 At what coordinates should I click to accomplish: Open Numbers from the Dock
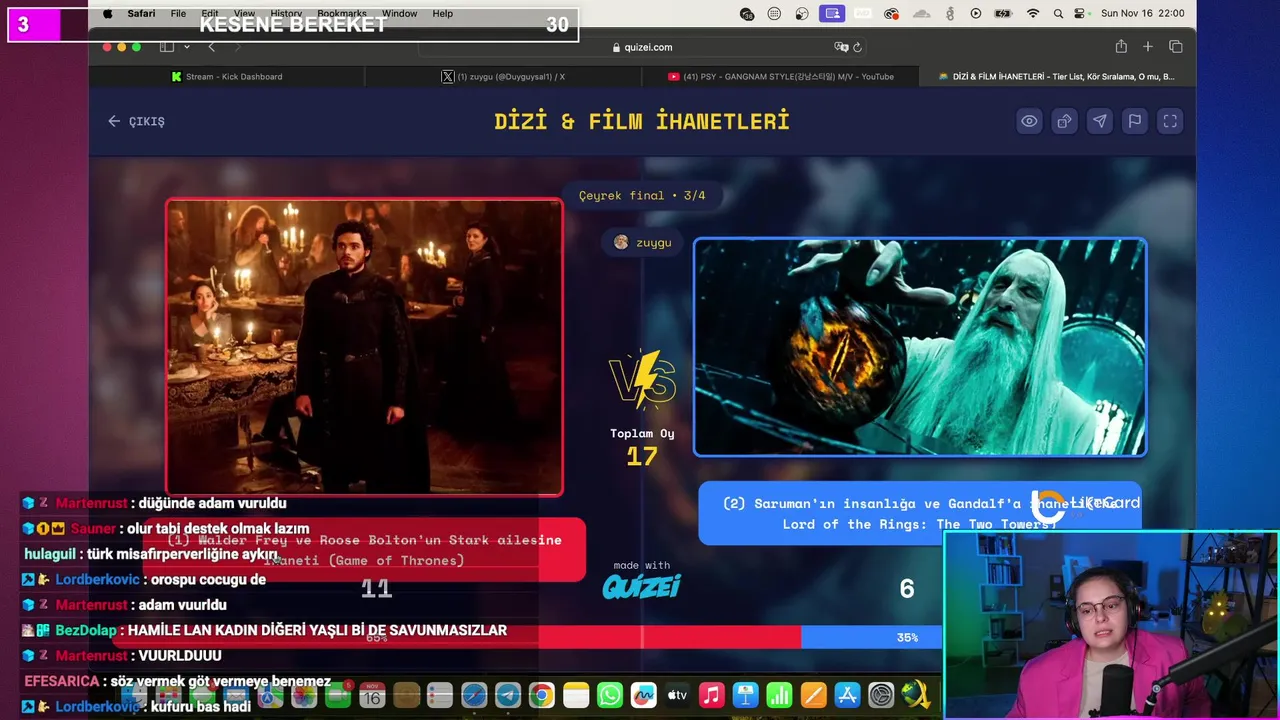tap(779, 695)
